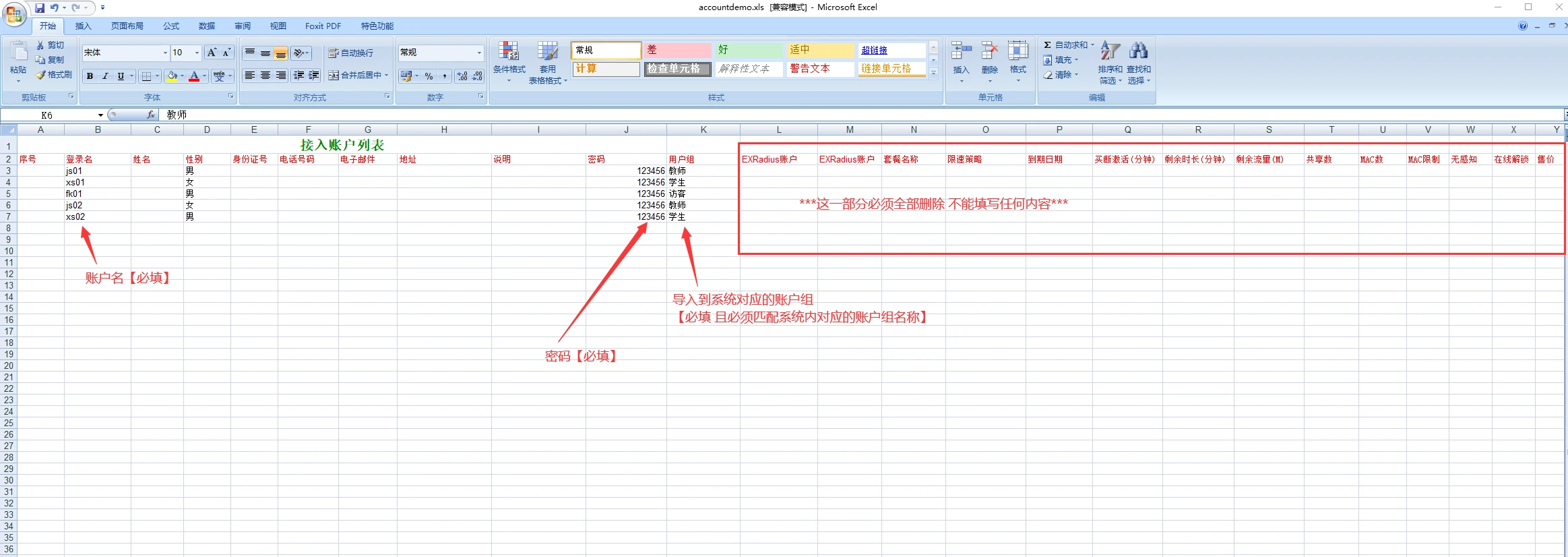Toggle center horizontal alignment
Screen dimensions: 1568x557
pos(265,76)
